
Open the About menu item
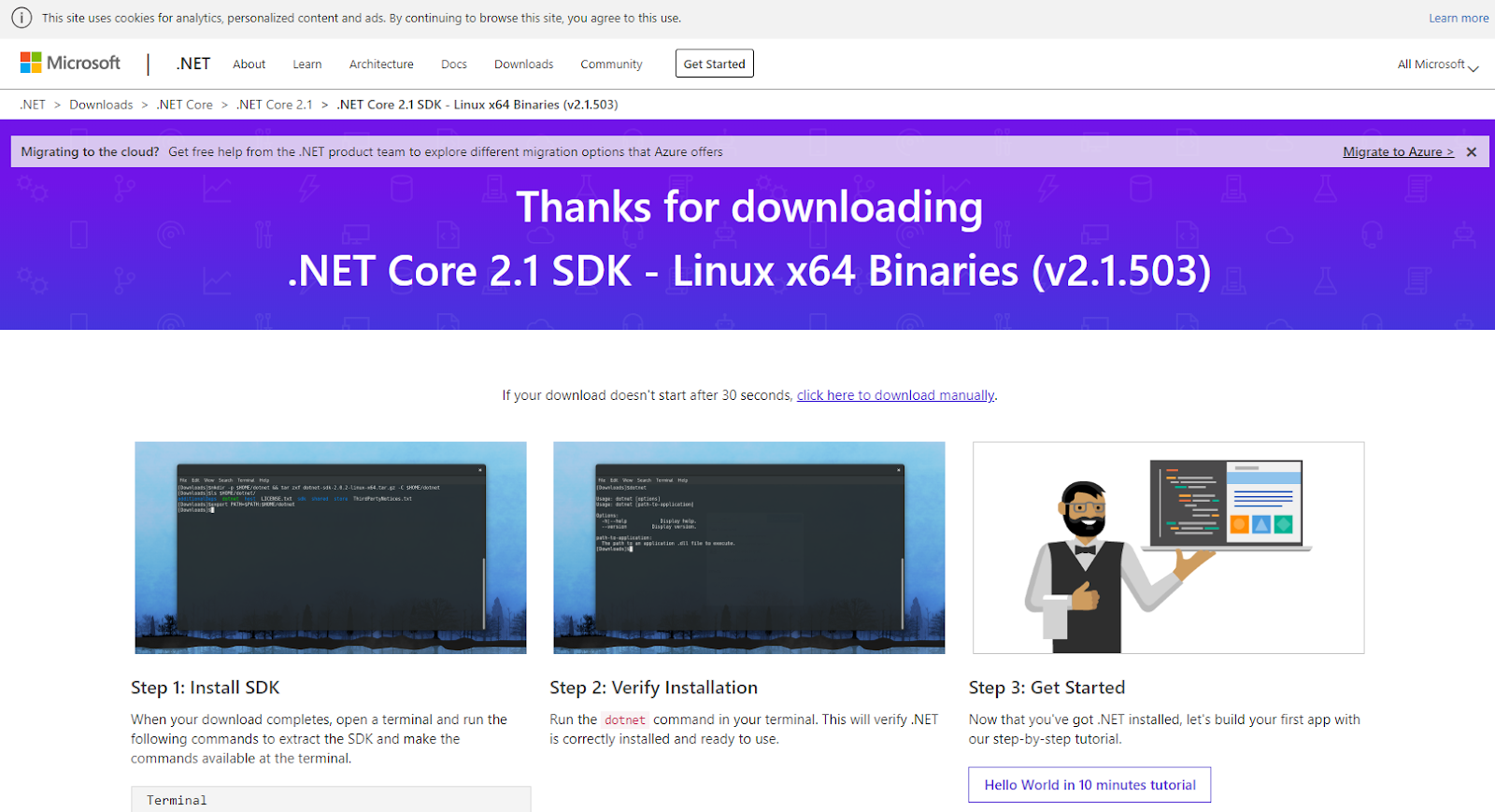click(x=249, y=64)
